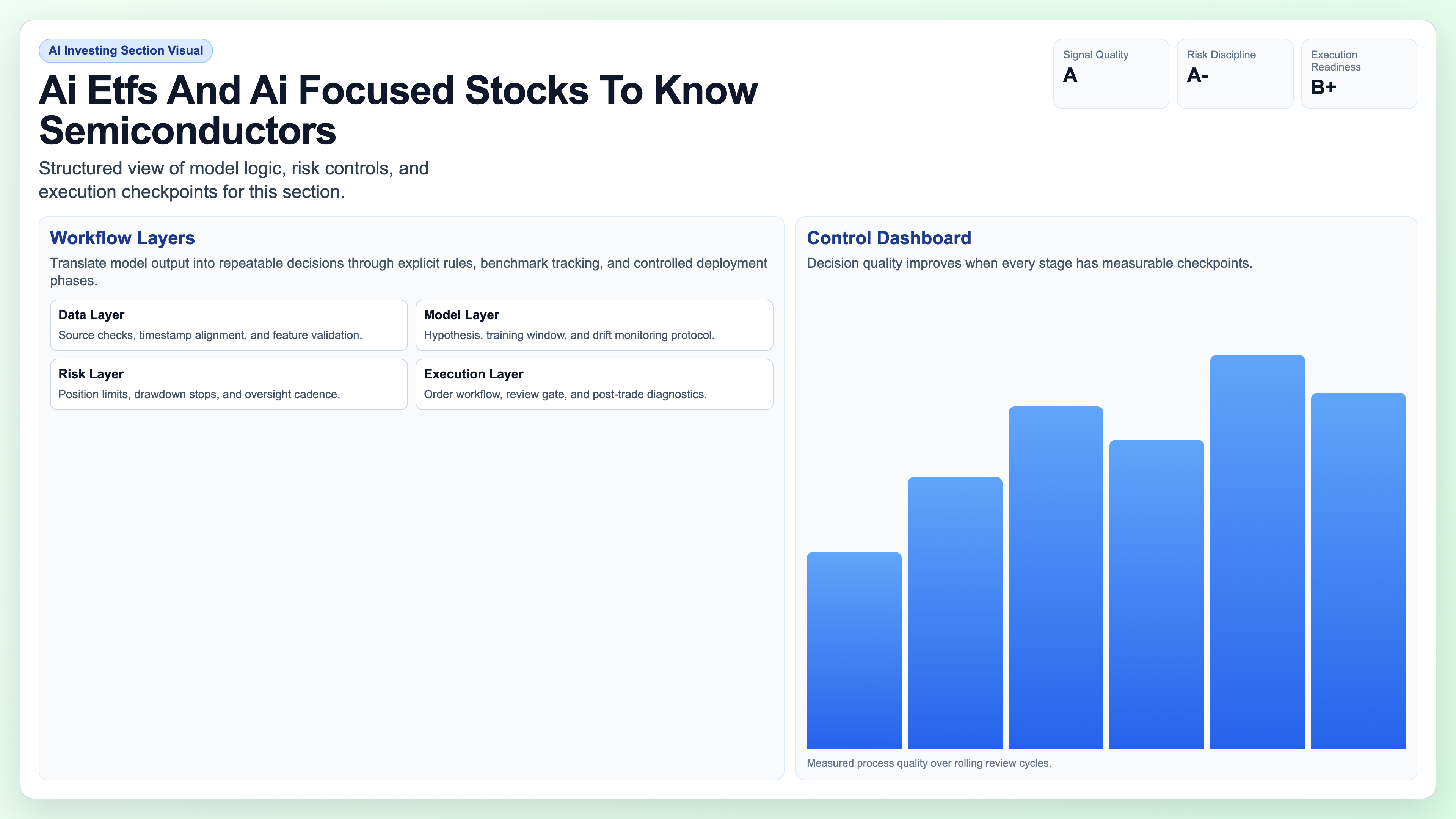Click the Structured view subtitle text
The image size is (1456, 819).
tap(234, 180)
